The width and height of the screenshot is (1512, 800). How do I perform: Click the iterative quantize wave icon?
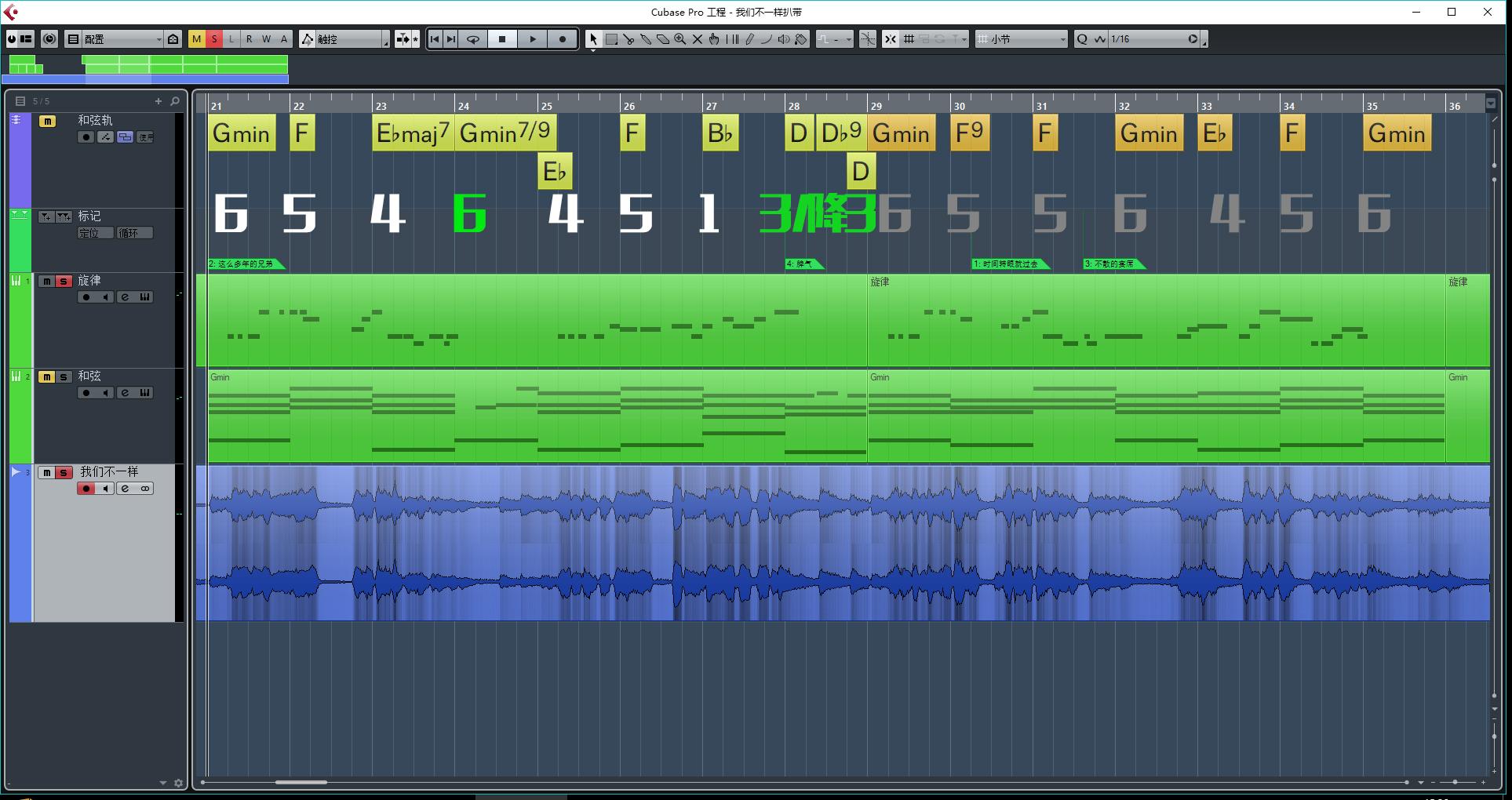pyautogui.click(x=1099, y=38)
